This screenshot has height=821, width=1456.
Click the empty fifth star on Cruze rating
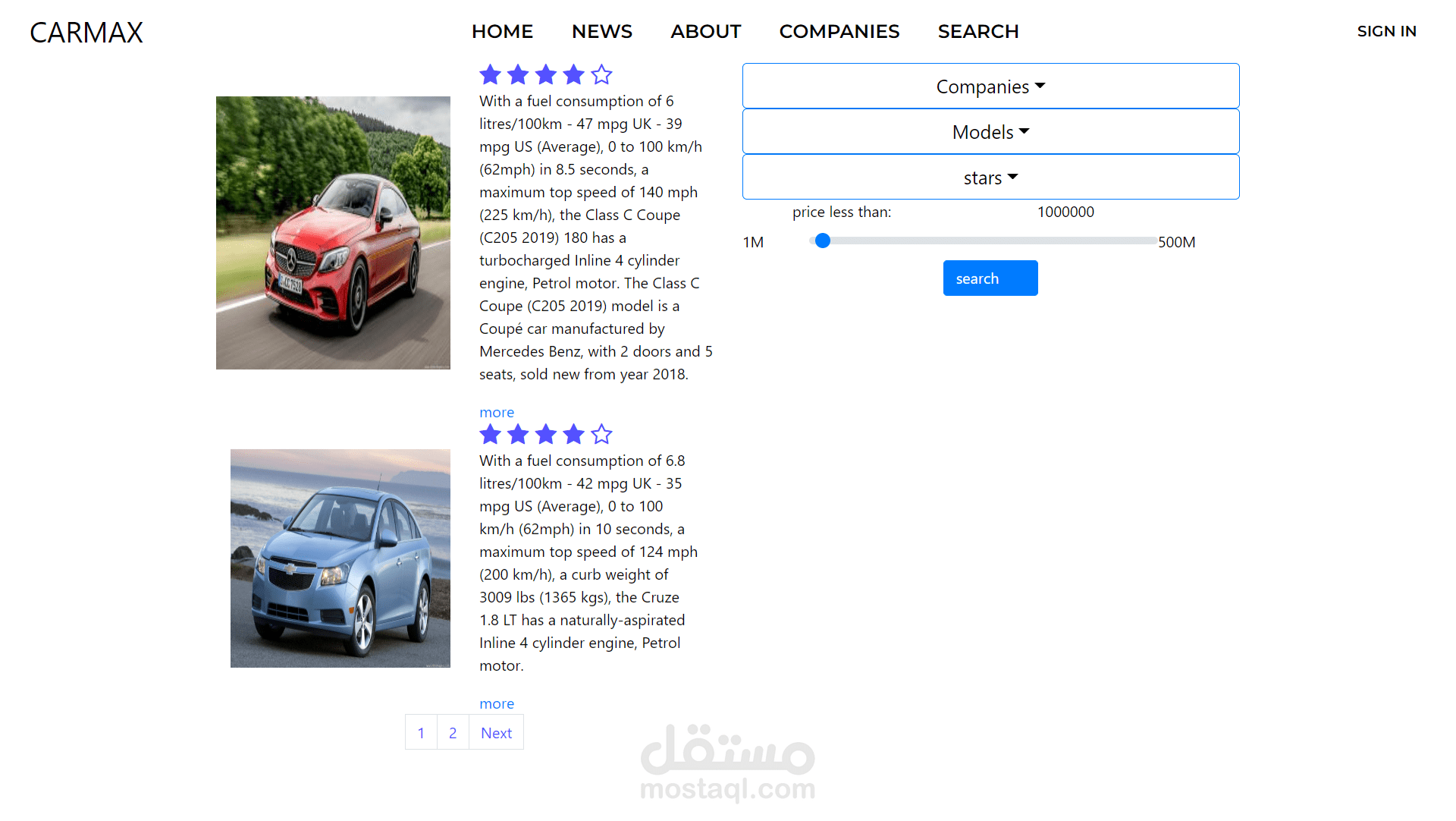pyautogui.click(x=601, y=434)
